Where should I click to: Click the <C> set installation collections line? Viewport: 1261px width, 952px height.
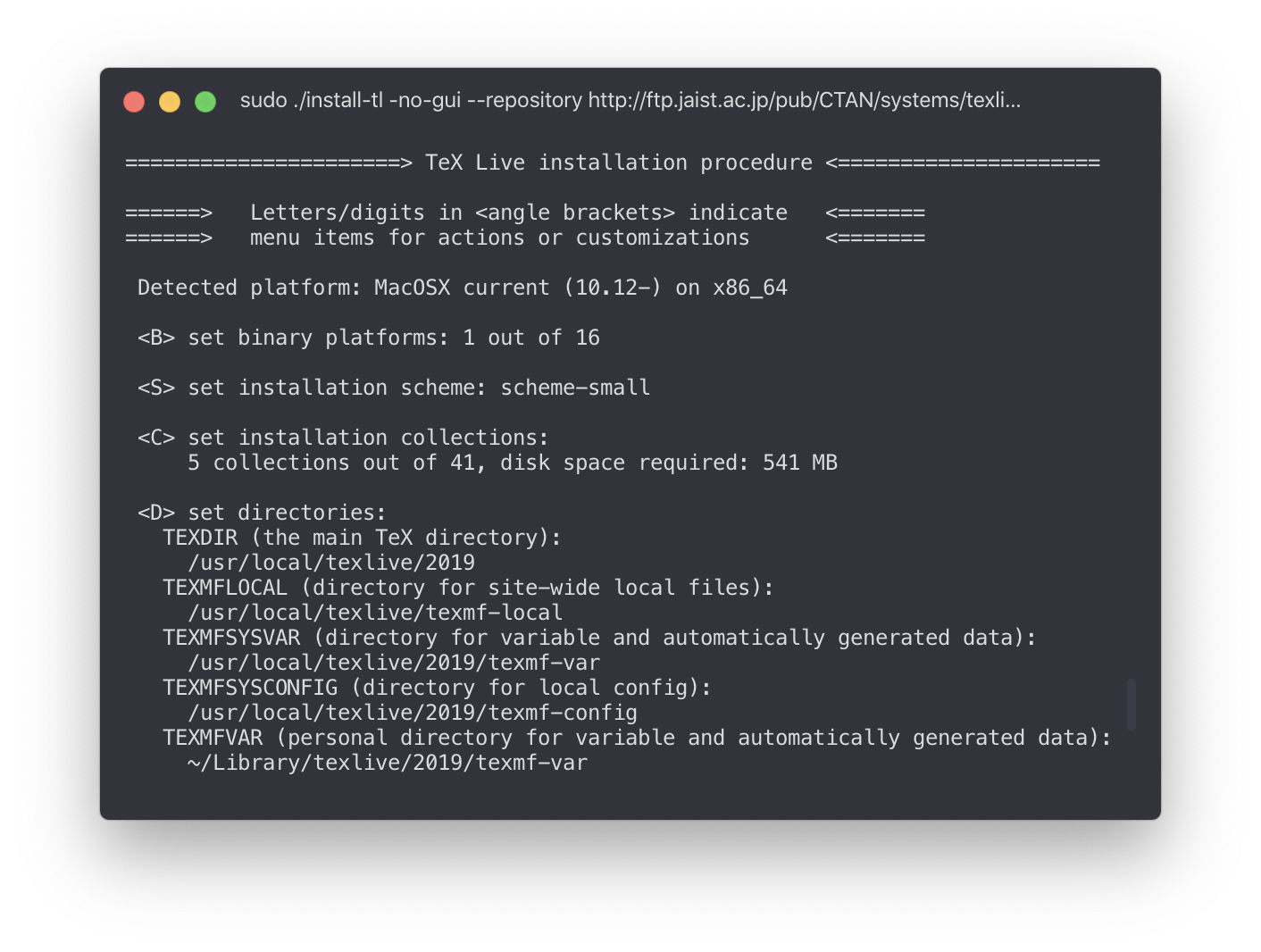tap(343, 438)
